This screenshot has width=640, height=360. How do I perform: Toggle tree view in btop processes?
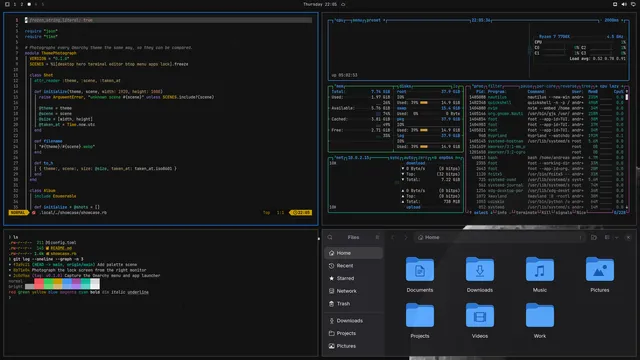[586, 86]
